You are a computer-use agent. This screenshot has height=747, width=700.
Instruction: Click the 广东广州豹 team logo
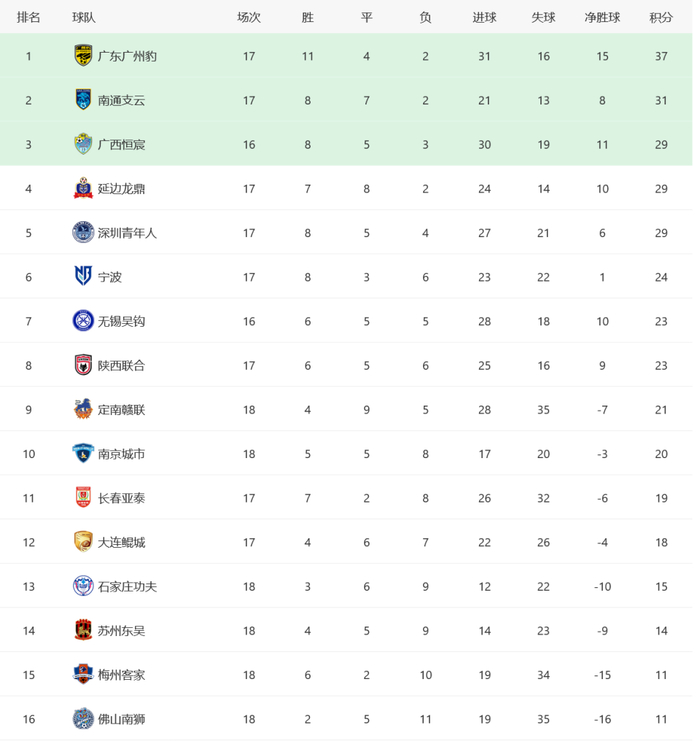point(83,56)
